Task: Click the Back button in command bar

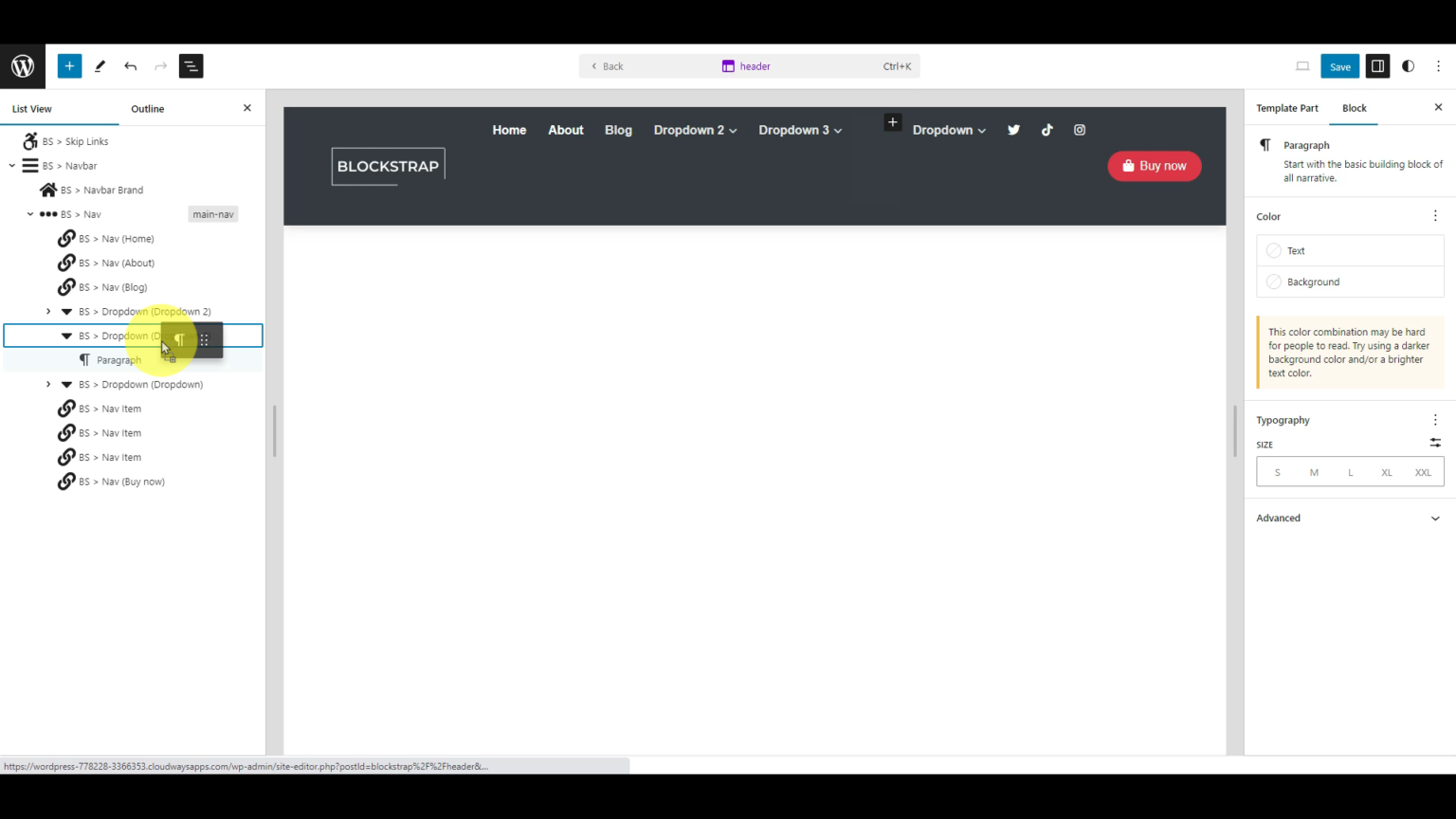Action: (x=607, y=66)
